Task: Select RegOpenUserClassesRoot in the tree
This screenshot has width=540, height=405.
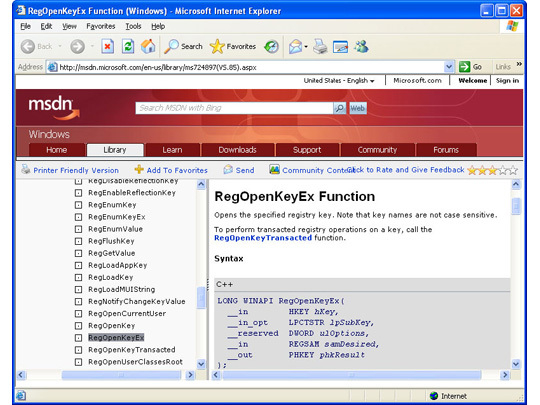Action: coord(135,362)
